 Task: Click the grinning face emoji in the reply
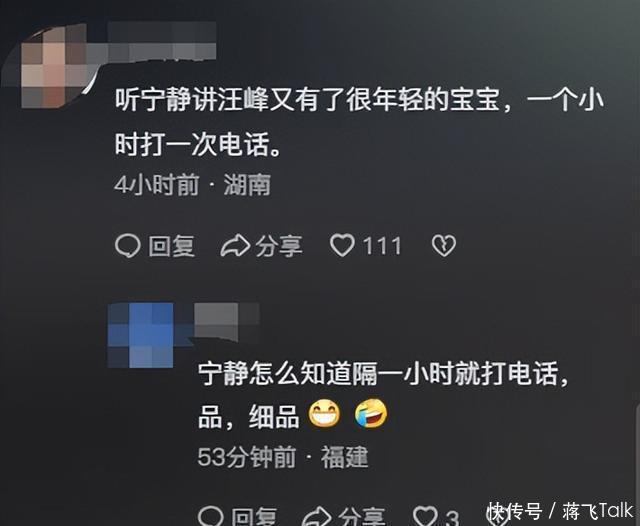click(x=324, y=413)
